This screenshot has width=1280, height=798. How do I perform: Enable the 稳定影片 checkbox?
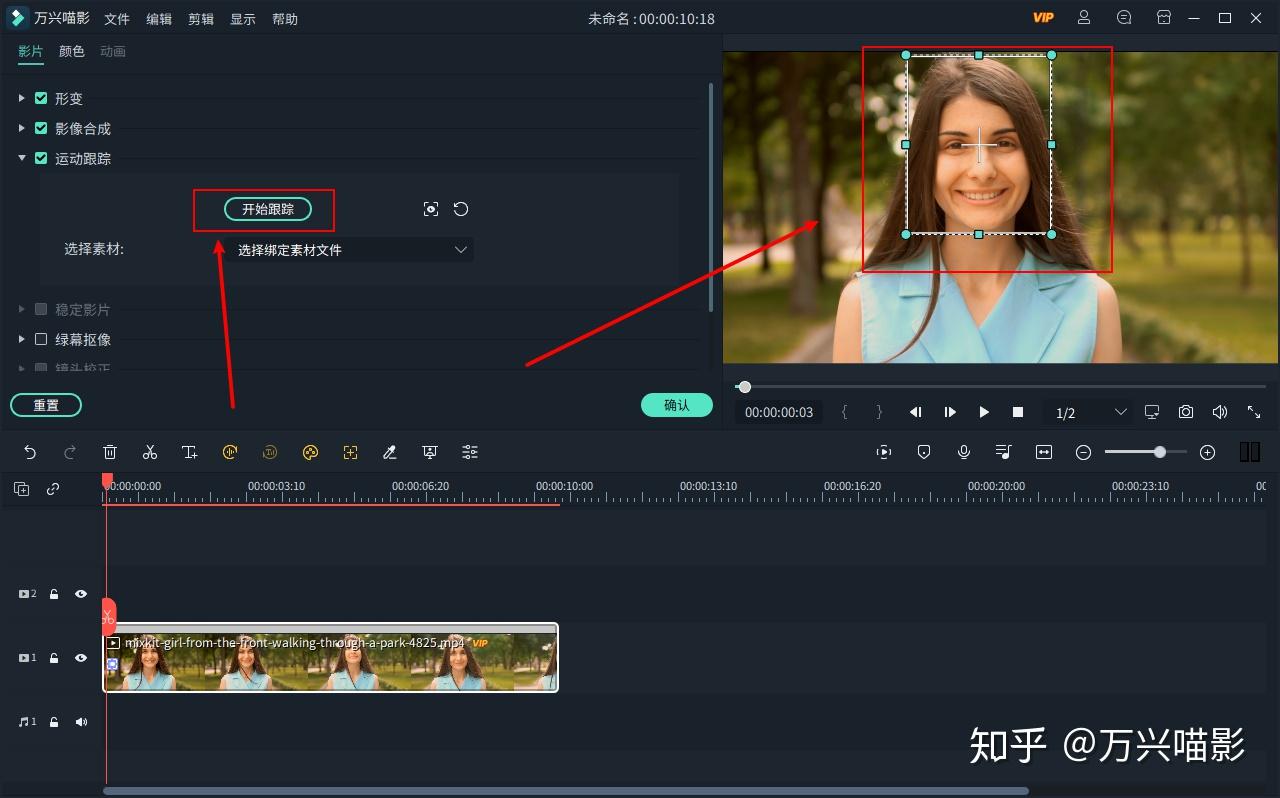coord(41,309)
